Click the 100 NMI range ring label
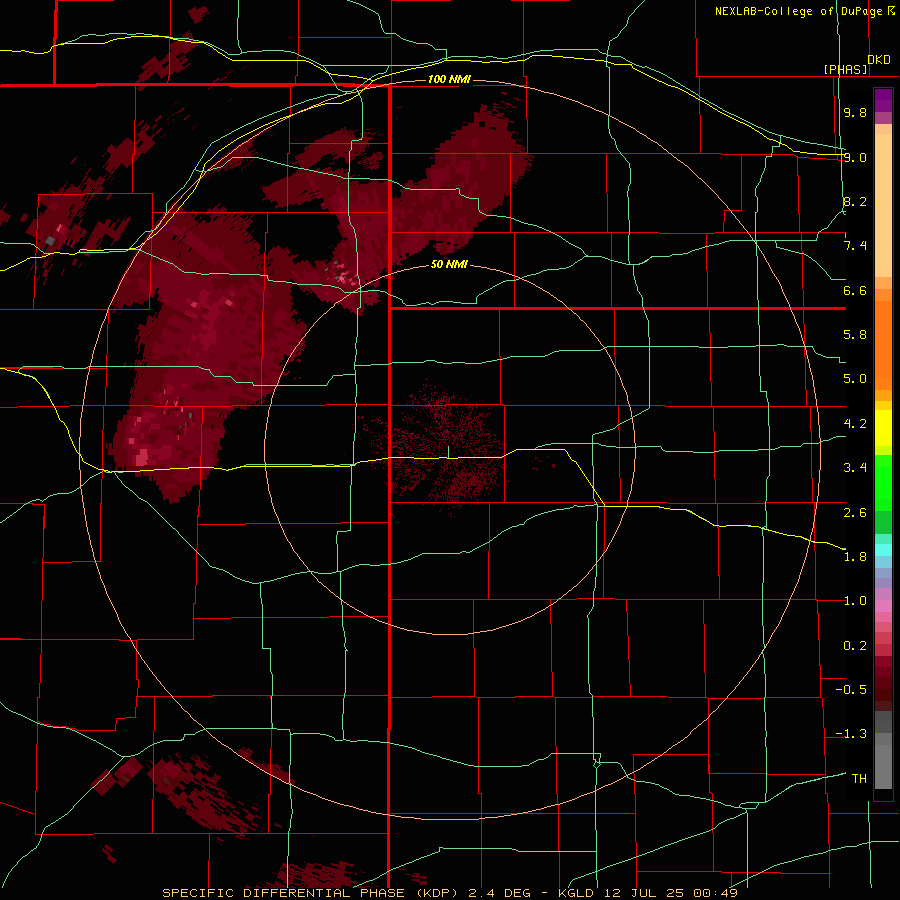900x900 pixels. click(449, 79)
